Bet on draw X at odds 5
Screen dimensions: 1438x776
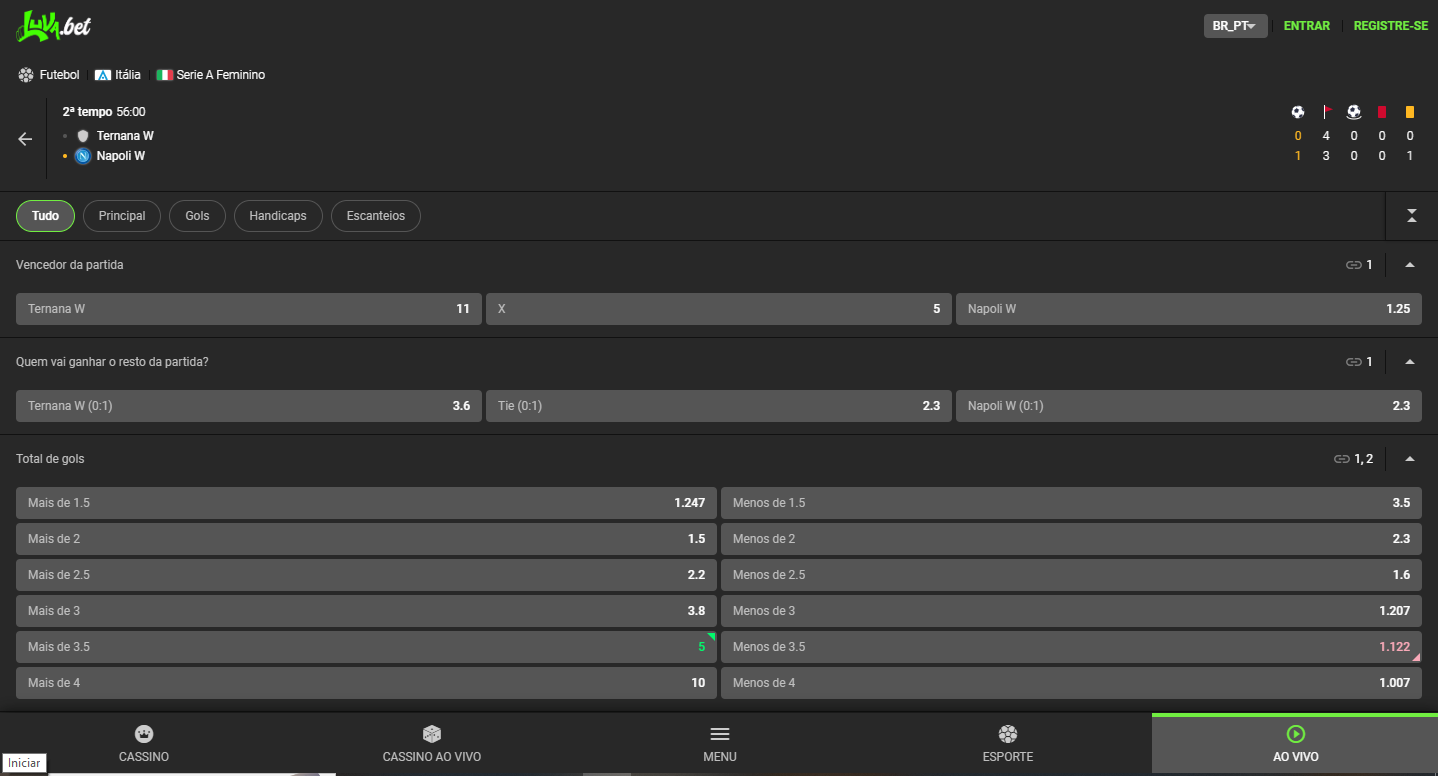click(x=719, y=309)
